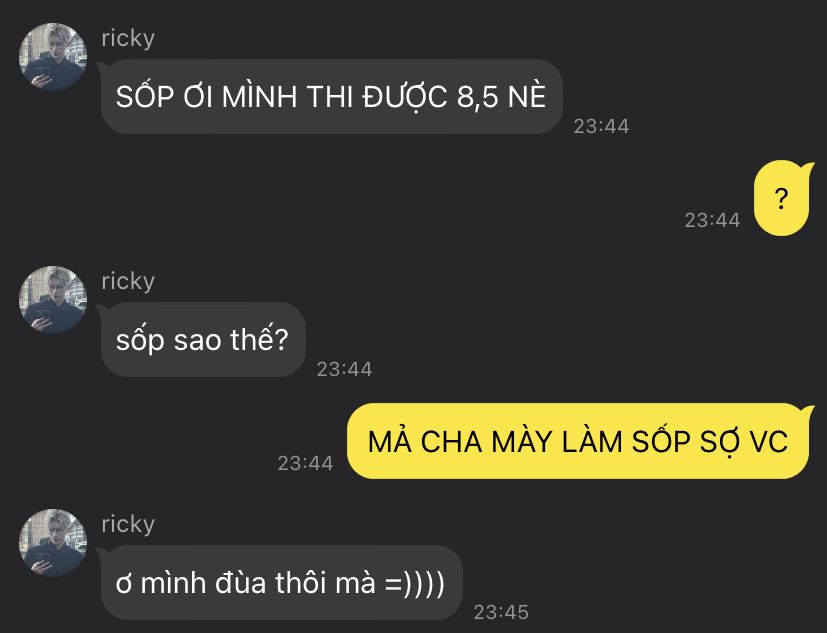
Task: Click the "=))))" emoticon in last message
Action: [x=415, y=584]
